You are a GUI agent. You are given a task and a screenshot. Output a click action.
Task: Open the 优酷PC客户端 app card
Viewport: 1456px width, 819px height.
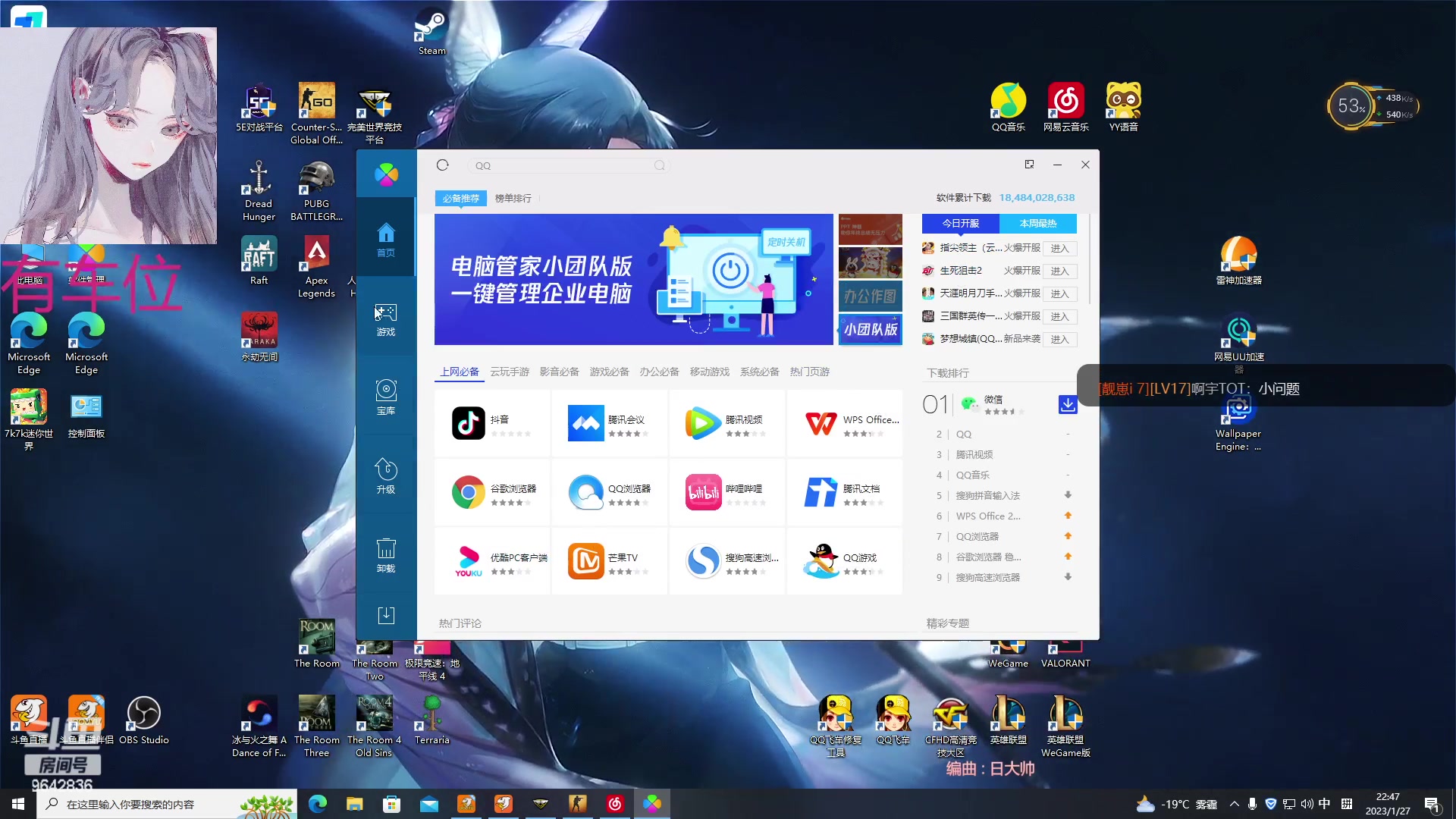(492, 561)
